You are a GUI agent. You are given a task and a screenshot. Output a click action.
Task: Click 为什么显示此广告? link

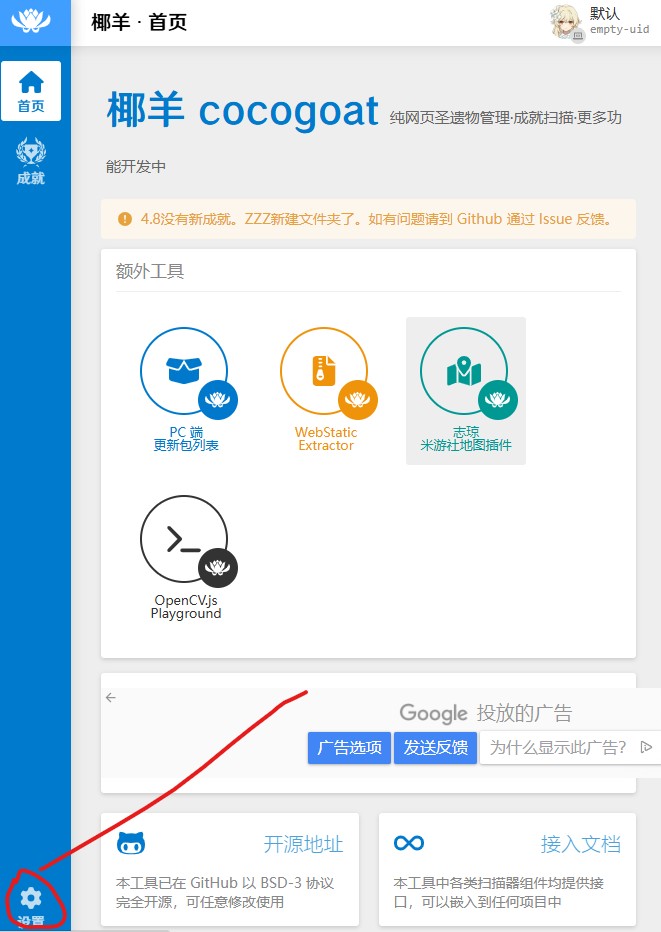pos(558,747)
